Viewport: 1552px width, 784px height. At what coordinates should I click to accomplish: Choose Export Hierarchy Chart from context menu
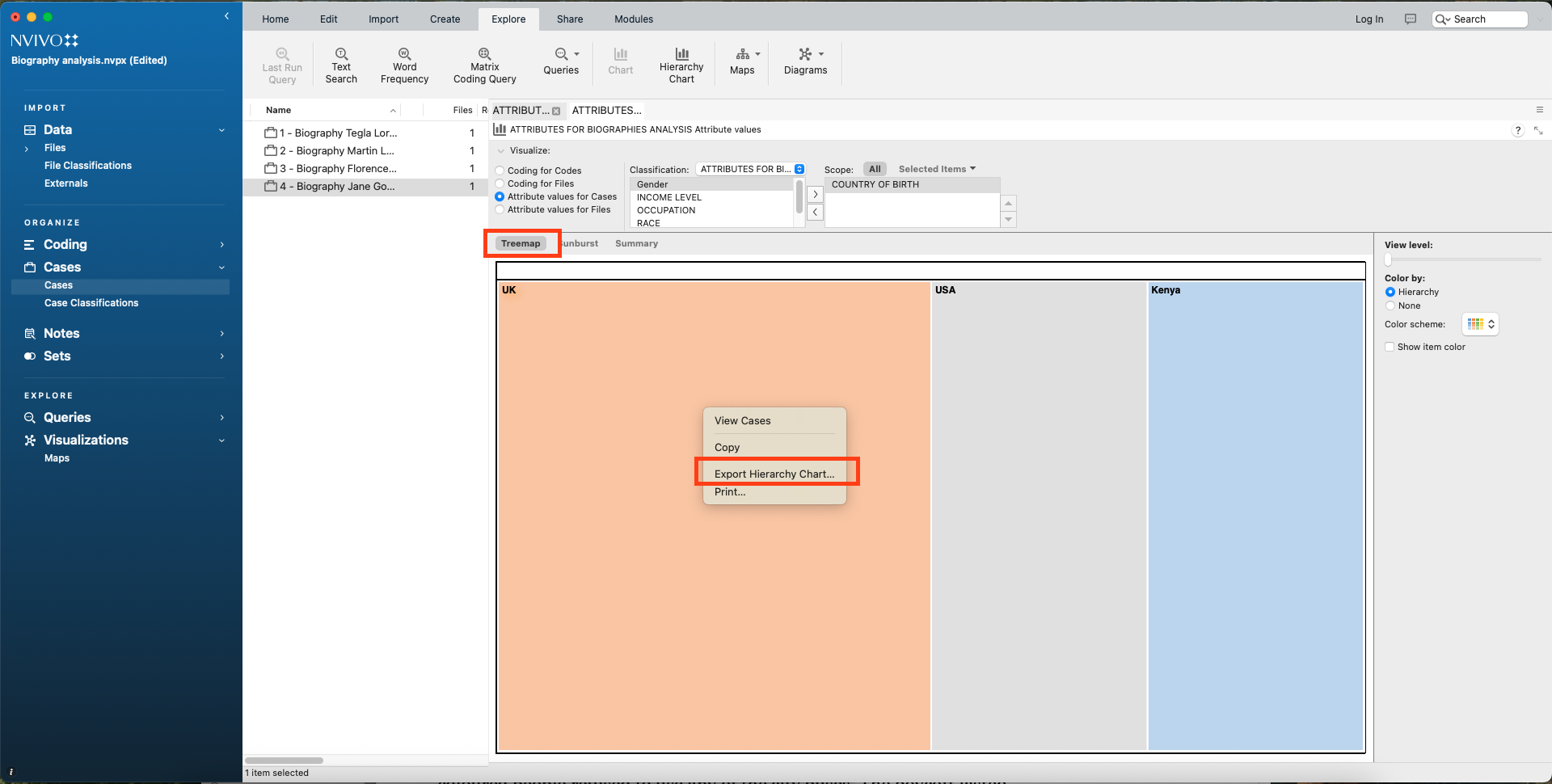coord(774,474)
